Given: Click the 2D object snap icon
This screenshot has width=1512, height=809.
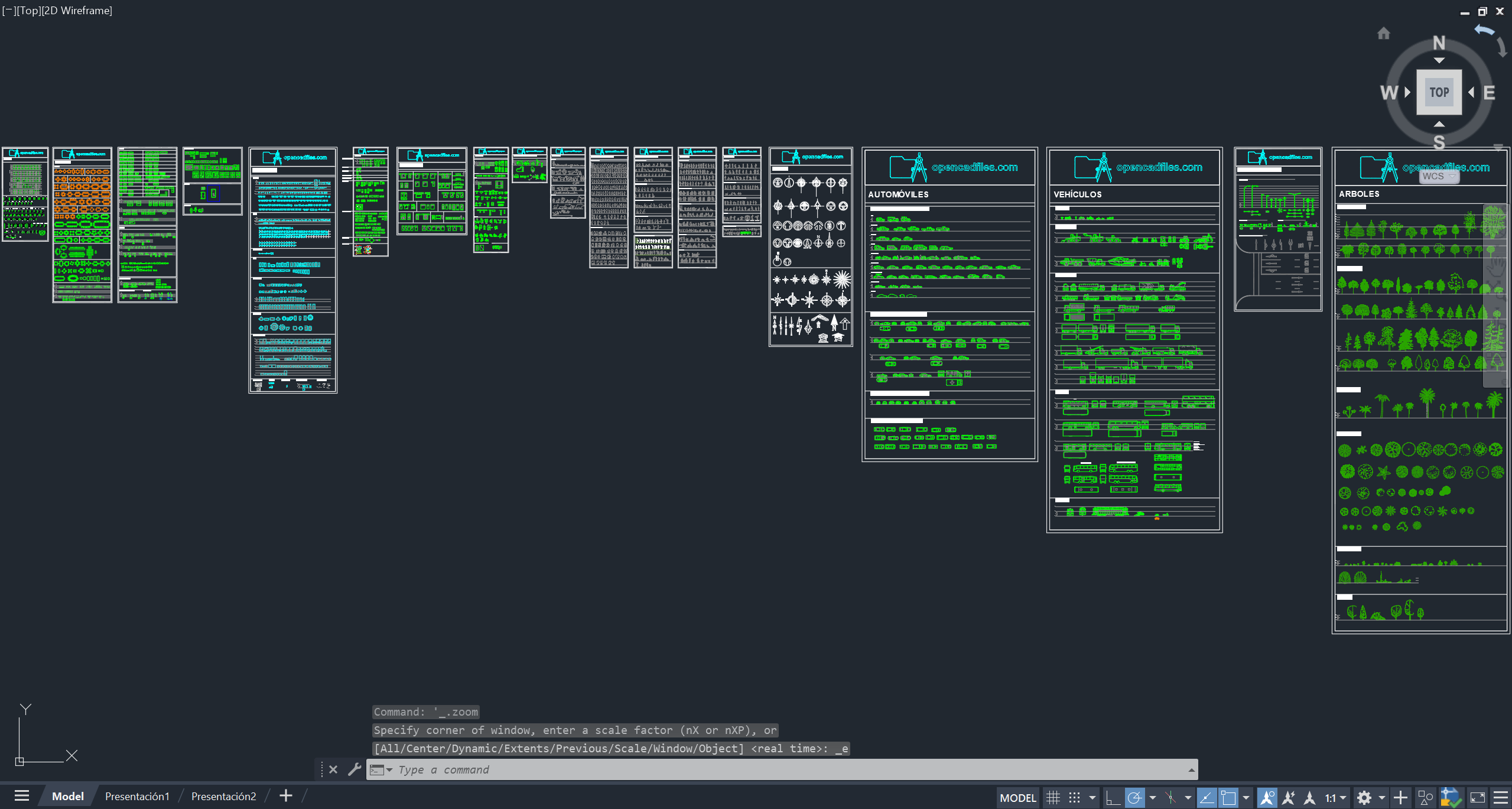Looking at the screenshot, I should (x=1228, y=798).
